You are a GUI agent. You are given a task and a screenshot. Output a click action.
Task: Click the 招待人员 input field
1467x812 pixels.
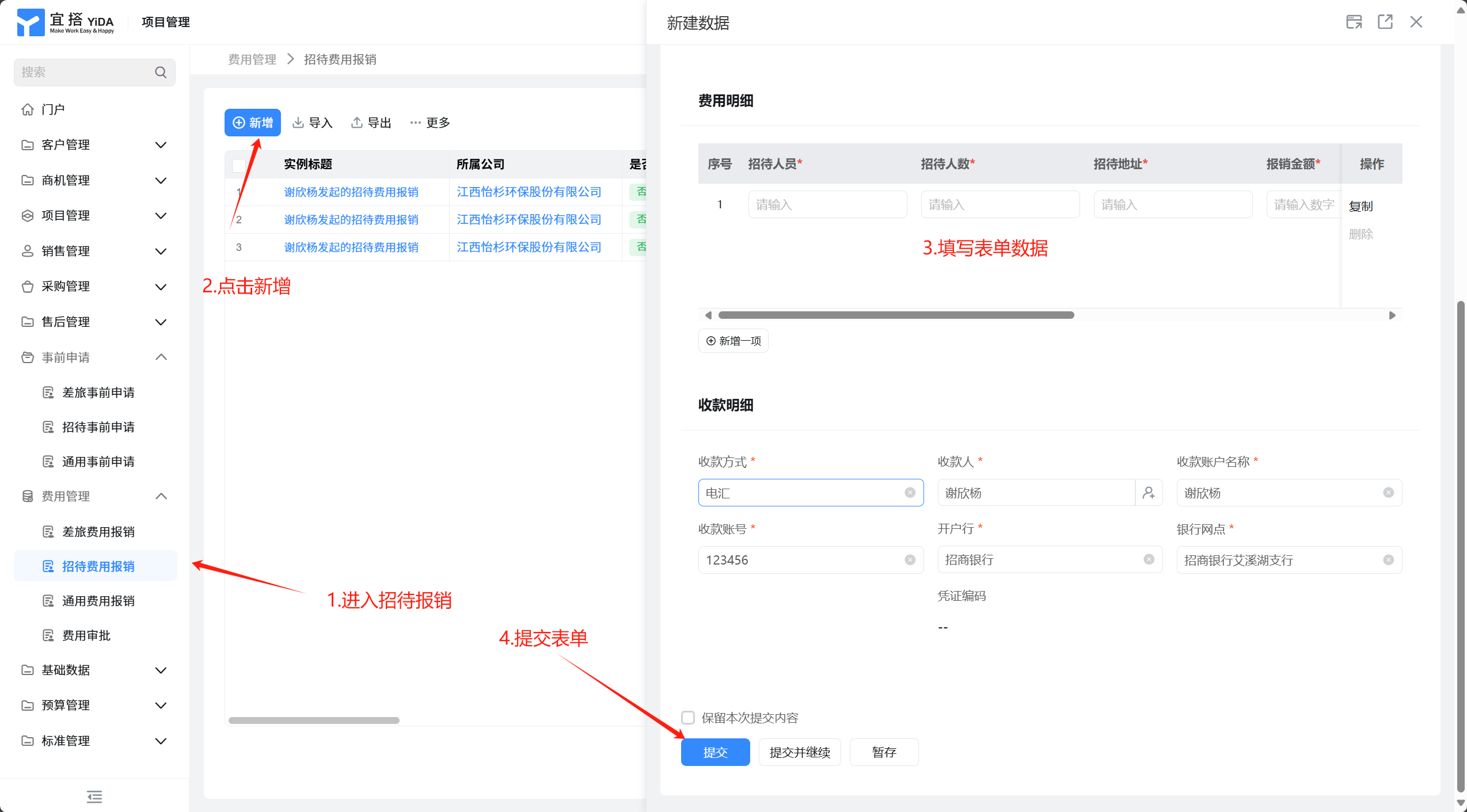click(827, 205)
